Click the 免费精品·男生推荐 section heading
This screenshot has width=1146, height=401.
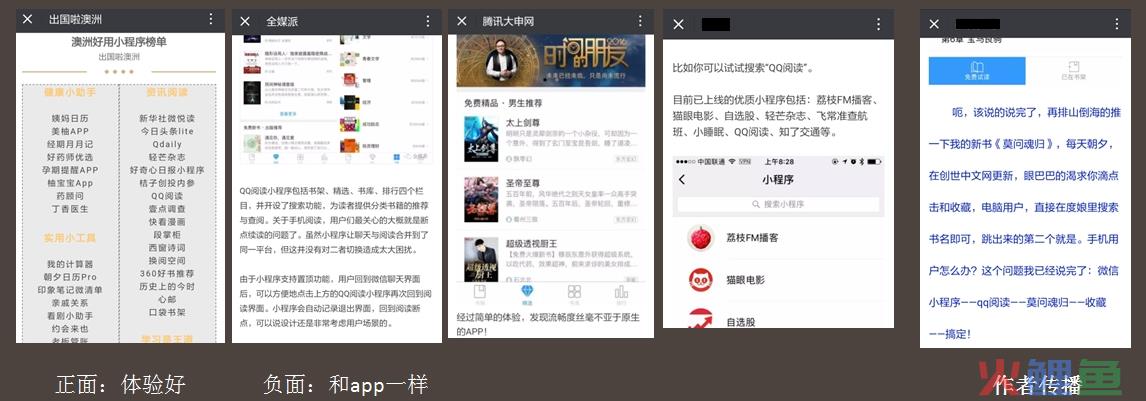[504, 103]
